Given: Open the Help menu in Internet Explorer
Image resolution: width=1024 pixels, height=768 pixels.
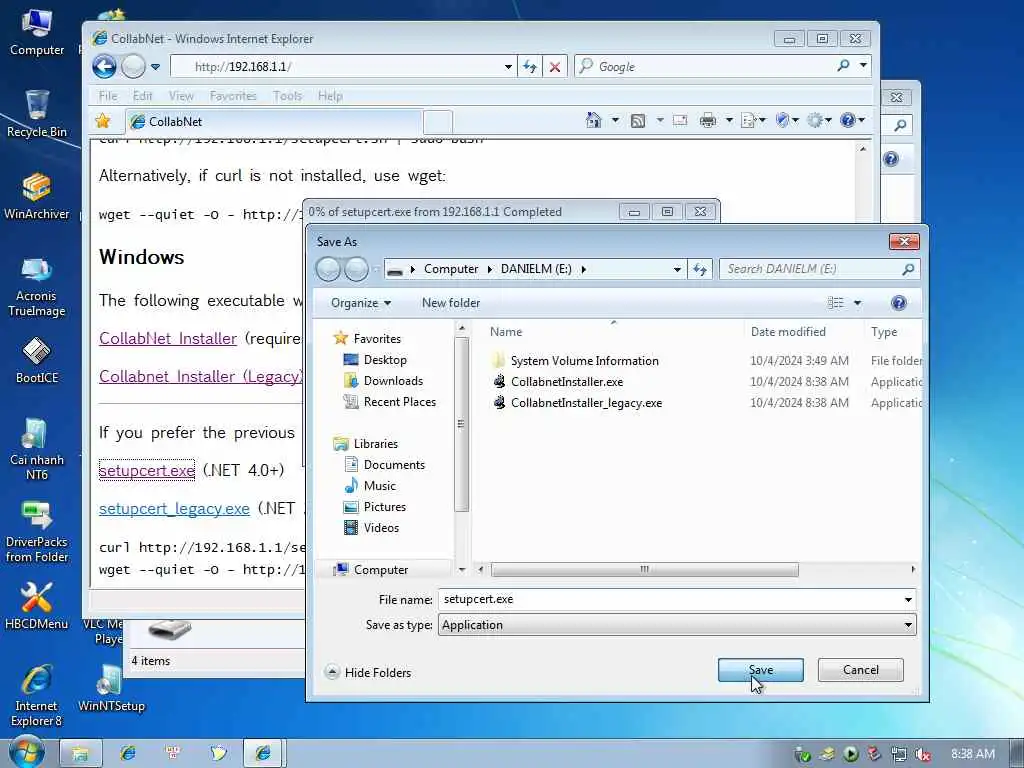Looking at the screenshot, I should coord(330,96).
